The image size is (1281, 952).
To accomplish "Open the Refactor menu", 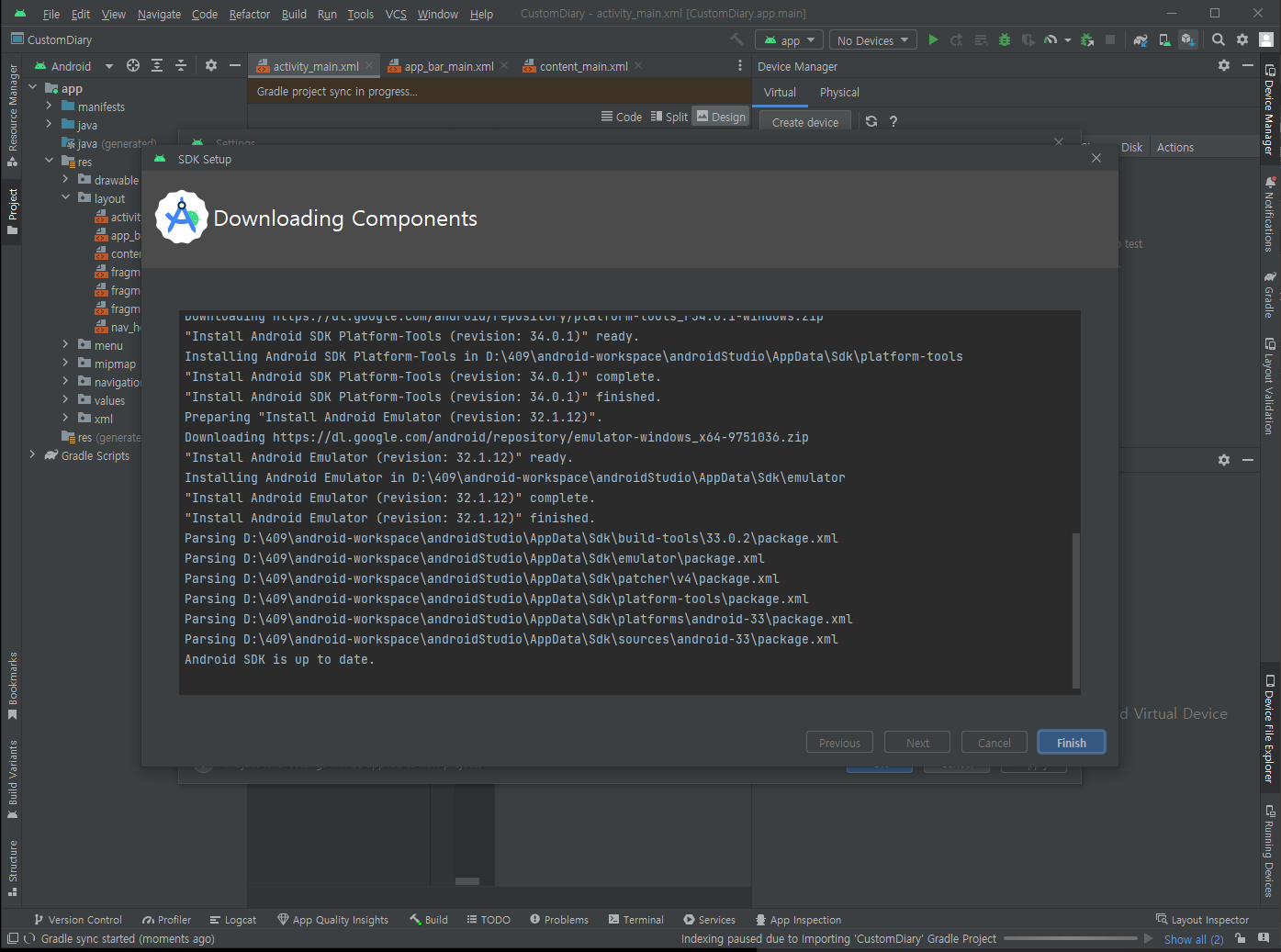I will point(249,14).
